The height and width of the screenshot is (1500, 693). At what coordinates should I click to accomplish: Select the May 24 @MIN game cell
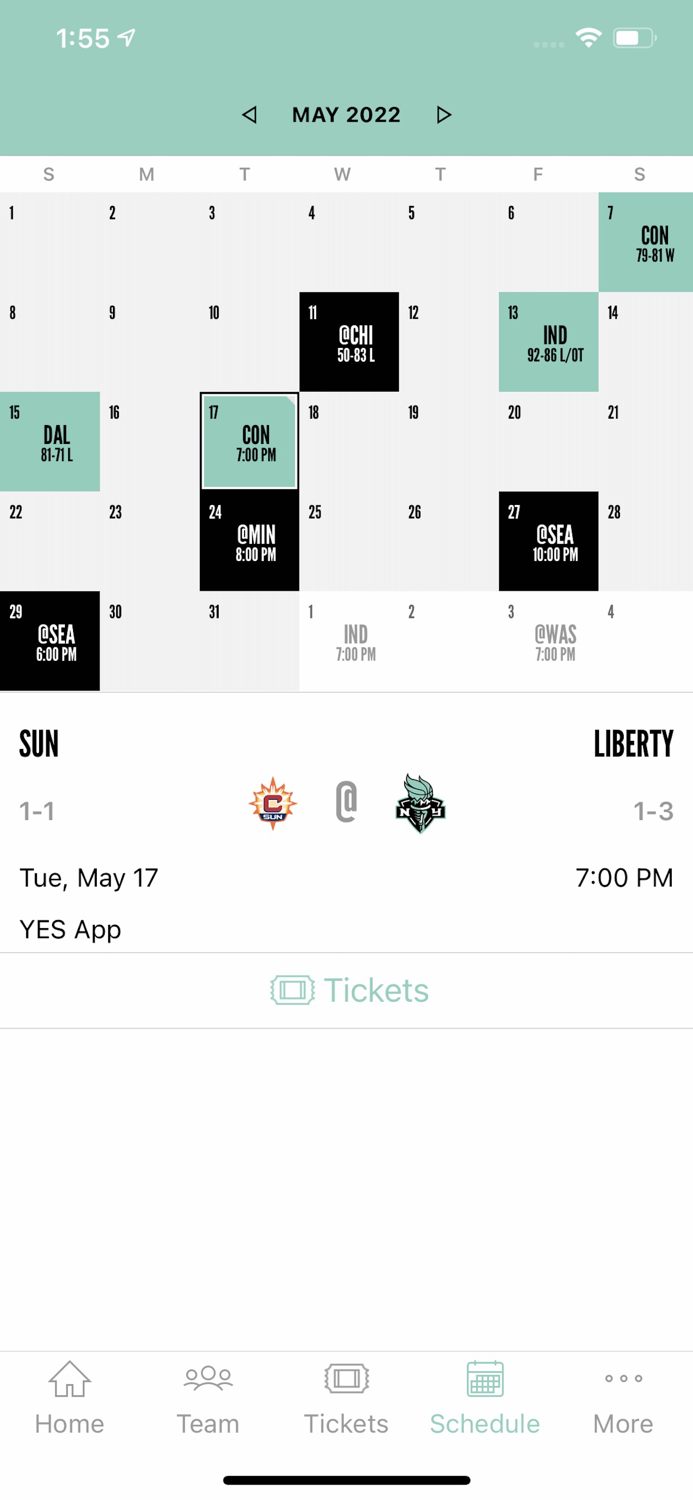click(x=249, y=541)
